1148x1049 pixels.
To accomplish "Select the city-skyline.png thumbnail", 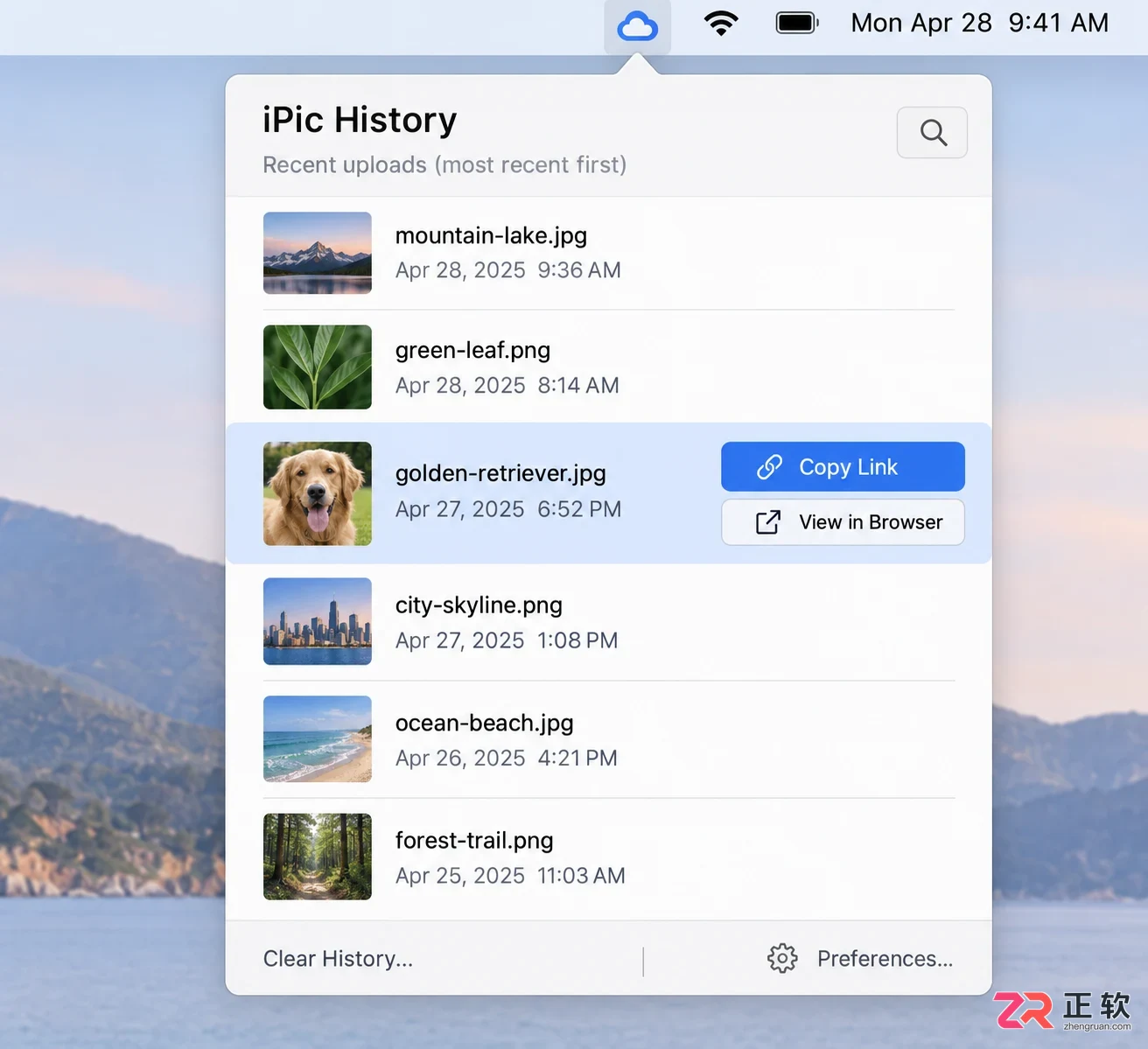I will coord(318,621).
